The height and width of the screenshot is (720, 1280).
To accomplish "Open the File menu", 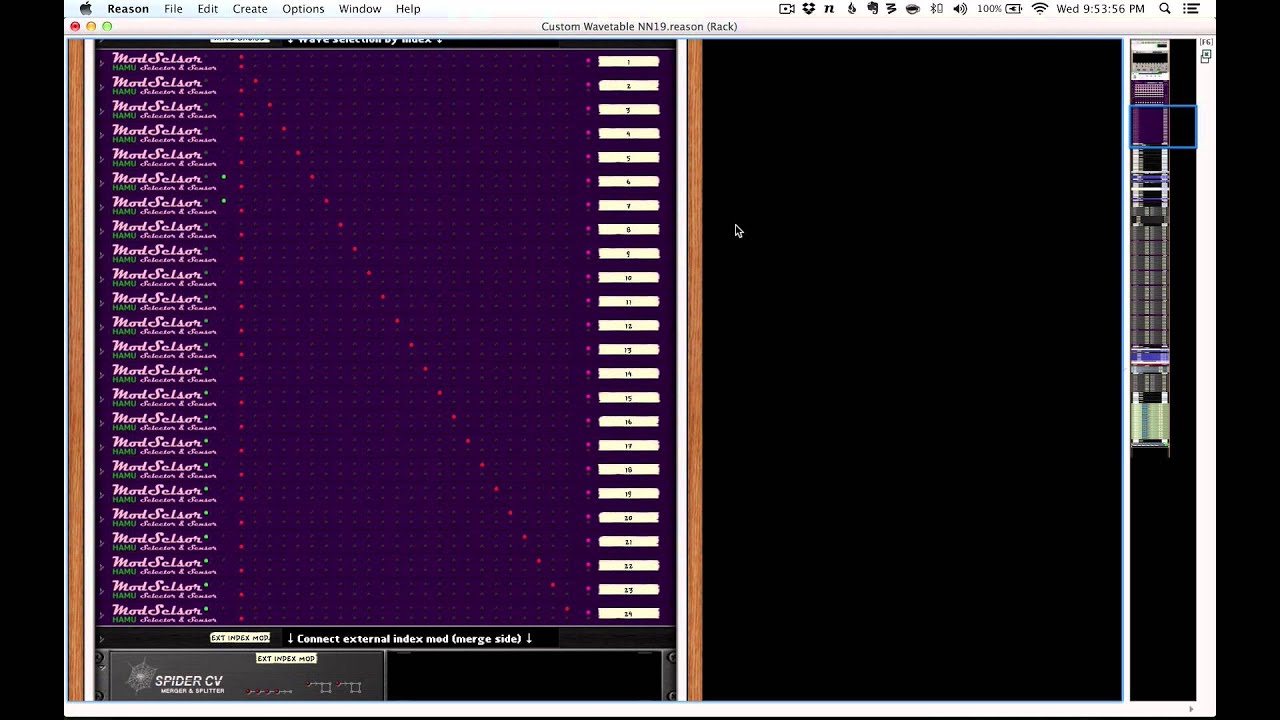I will 173,8.
